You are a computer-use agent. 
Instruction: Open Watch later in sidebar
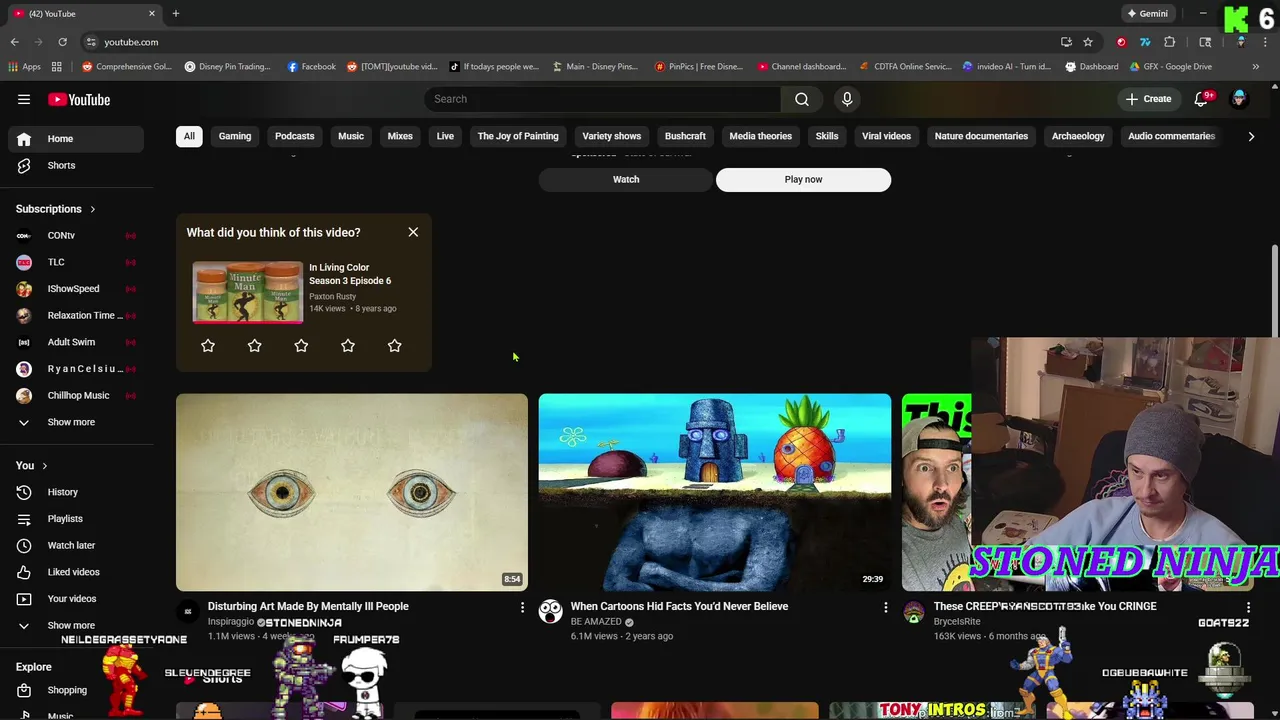tap(77, 545)
